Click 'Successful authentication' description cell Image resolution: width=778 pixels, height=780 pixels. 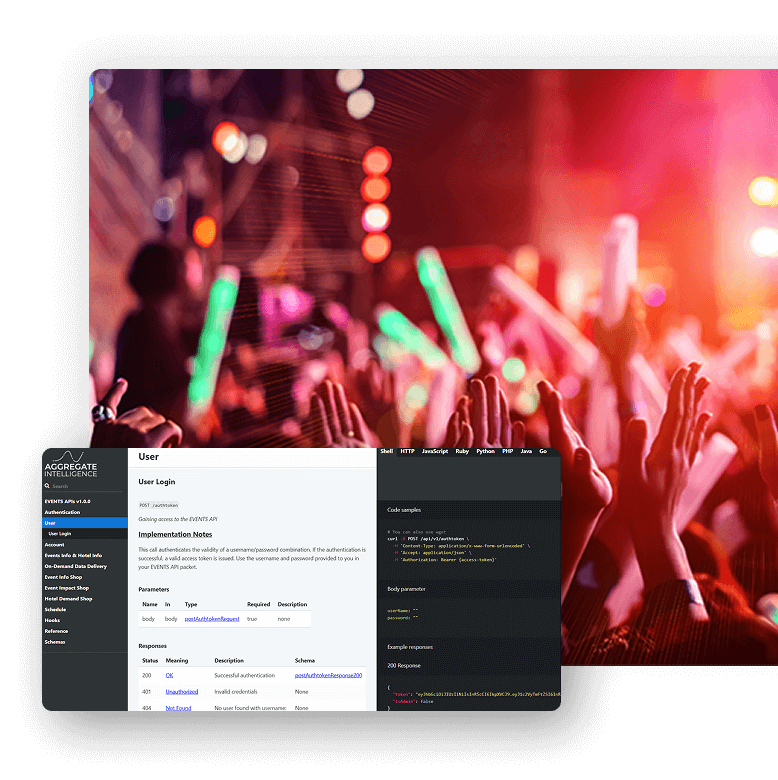pos(245,676)
